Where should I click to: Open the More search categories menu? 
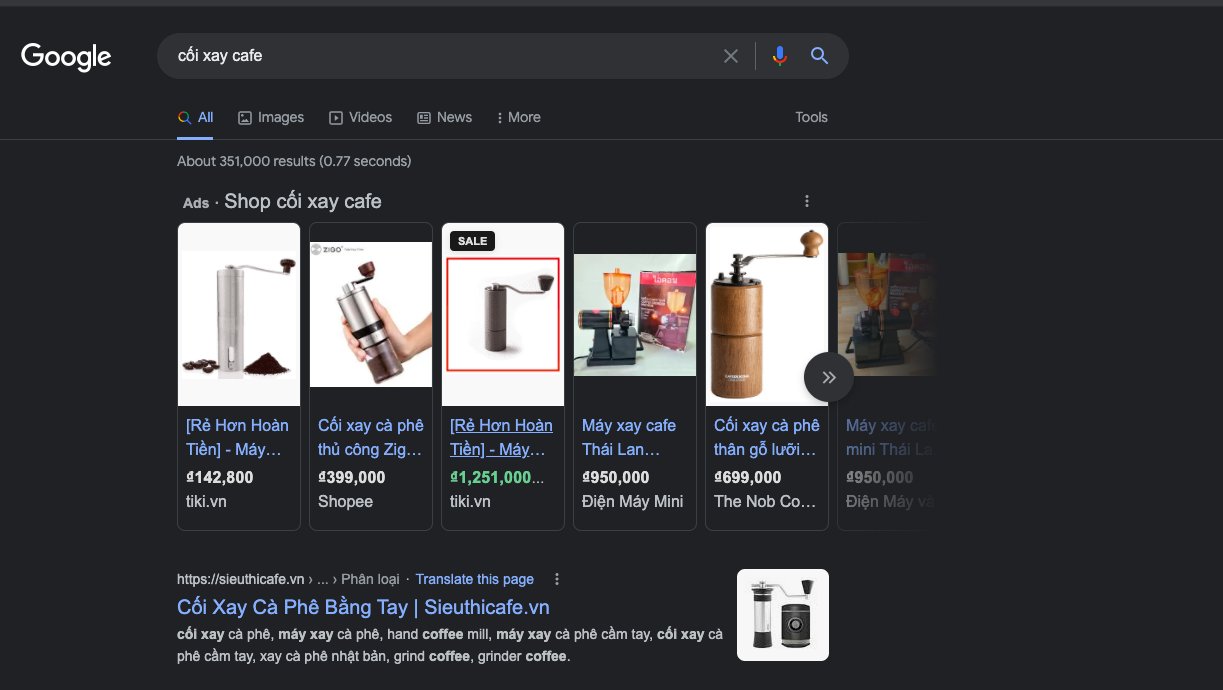point(518,117)
